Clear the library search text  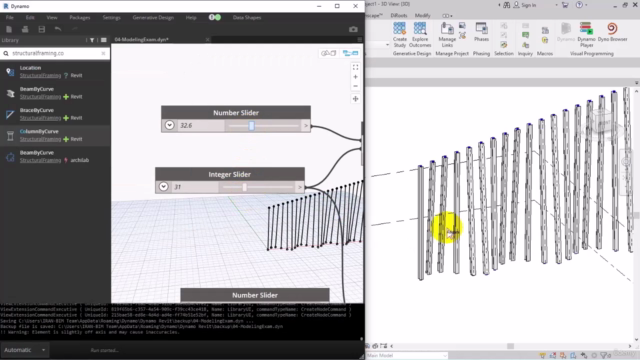click(x=103, y=53)
